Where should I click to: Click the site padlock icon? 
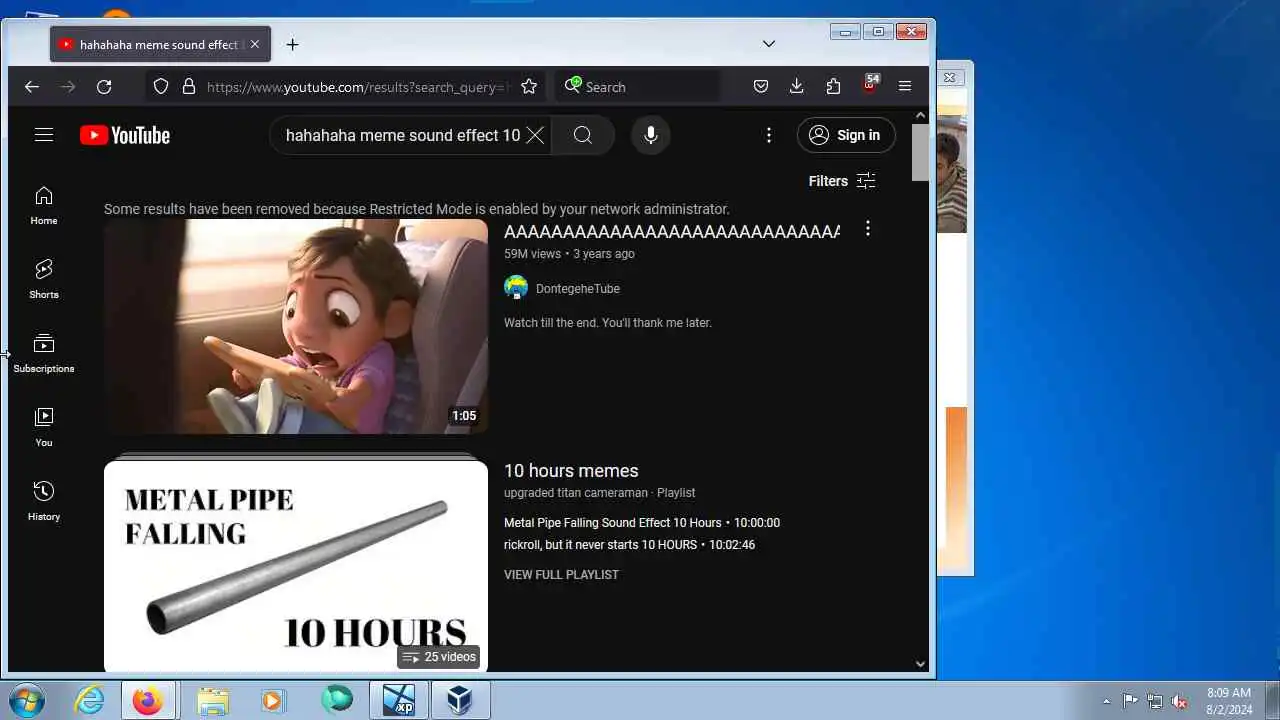189,87
